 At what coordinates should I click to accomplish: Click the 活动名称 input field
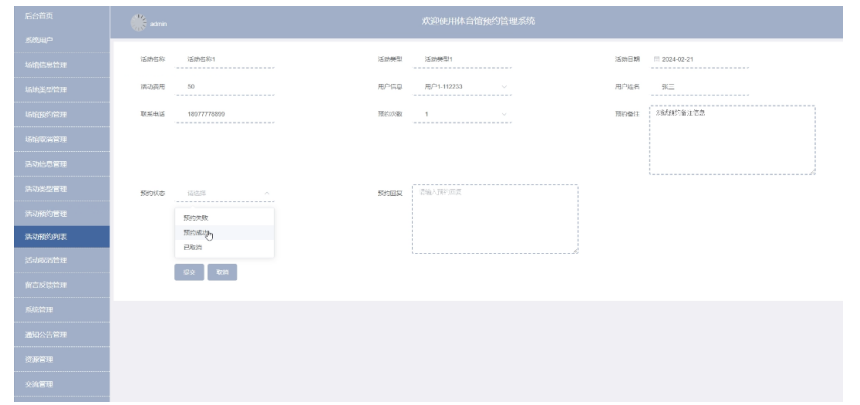(225, 59)
